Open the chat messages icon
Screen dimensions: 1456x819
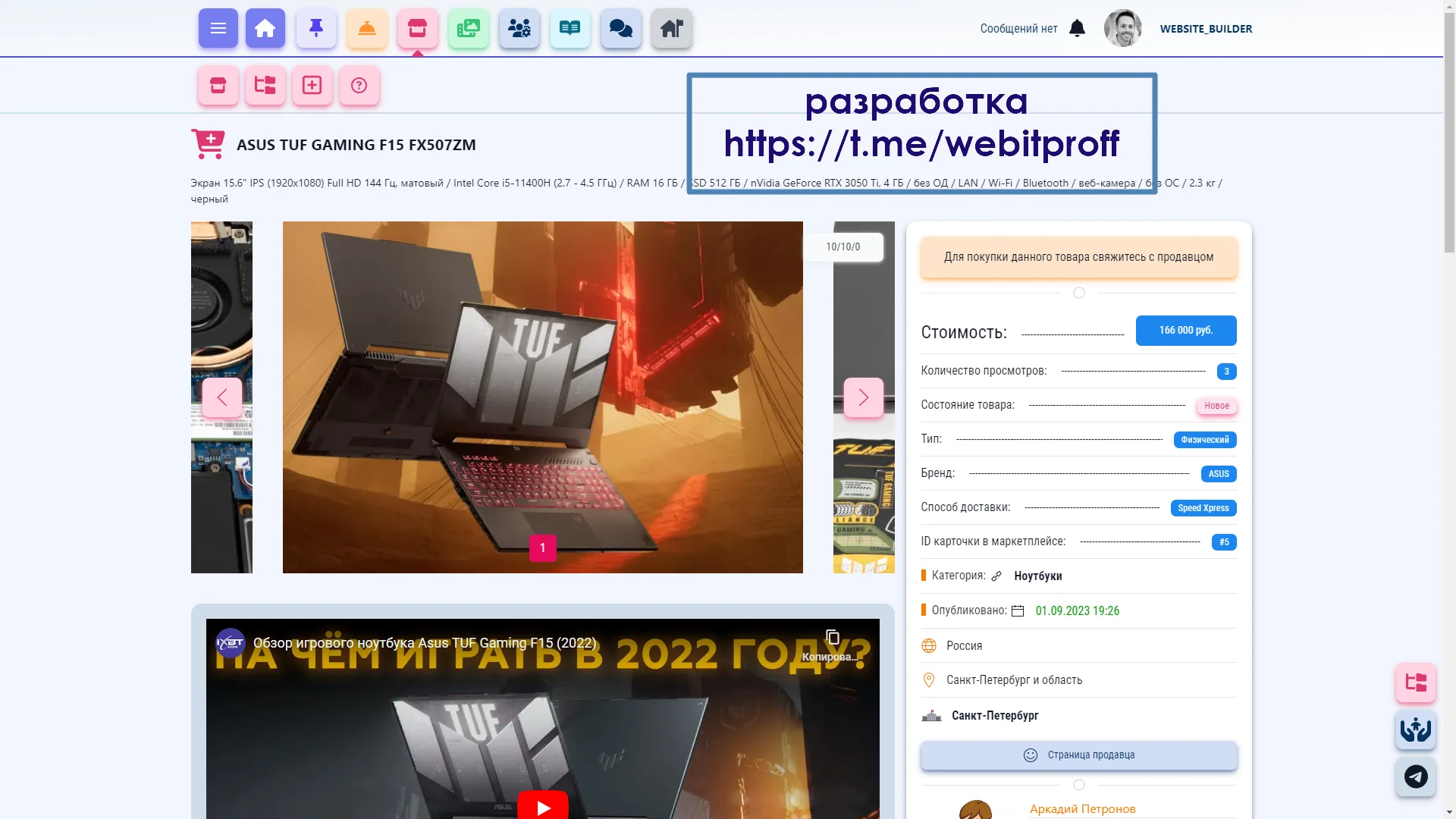pos(621,29)
